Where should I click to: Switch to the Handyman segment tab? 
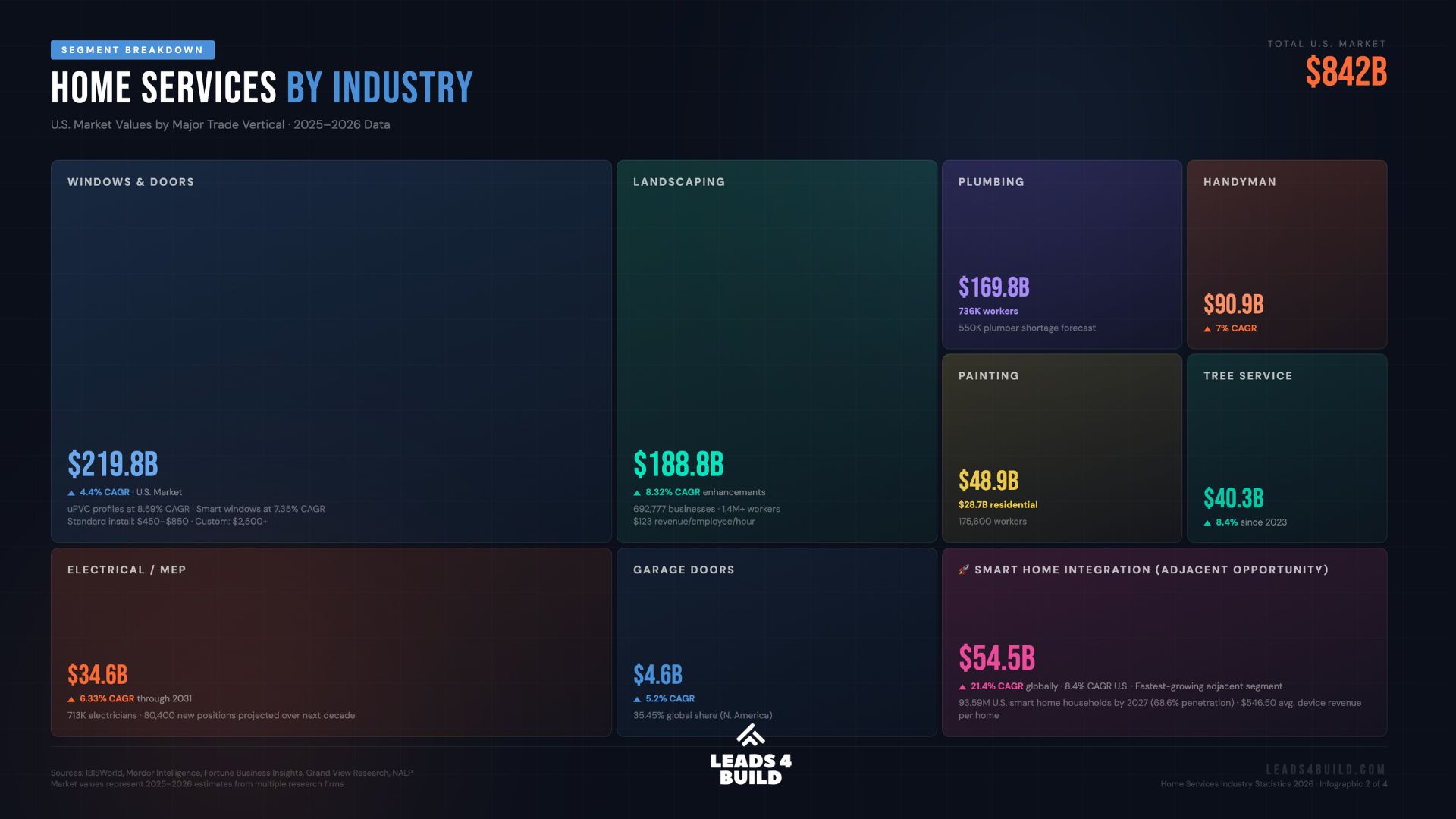pos(1287,255)
